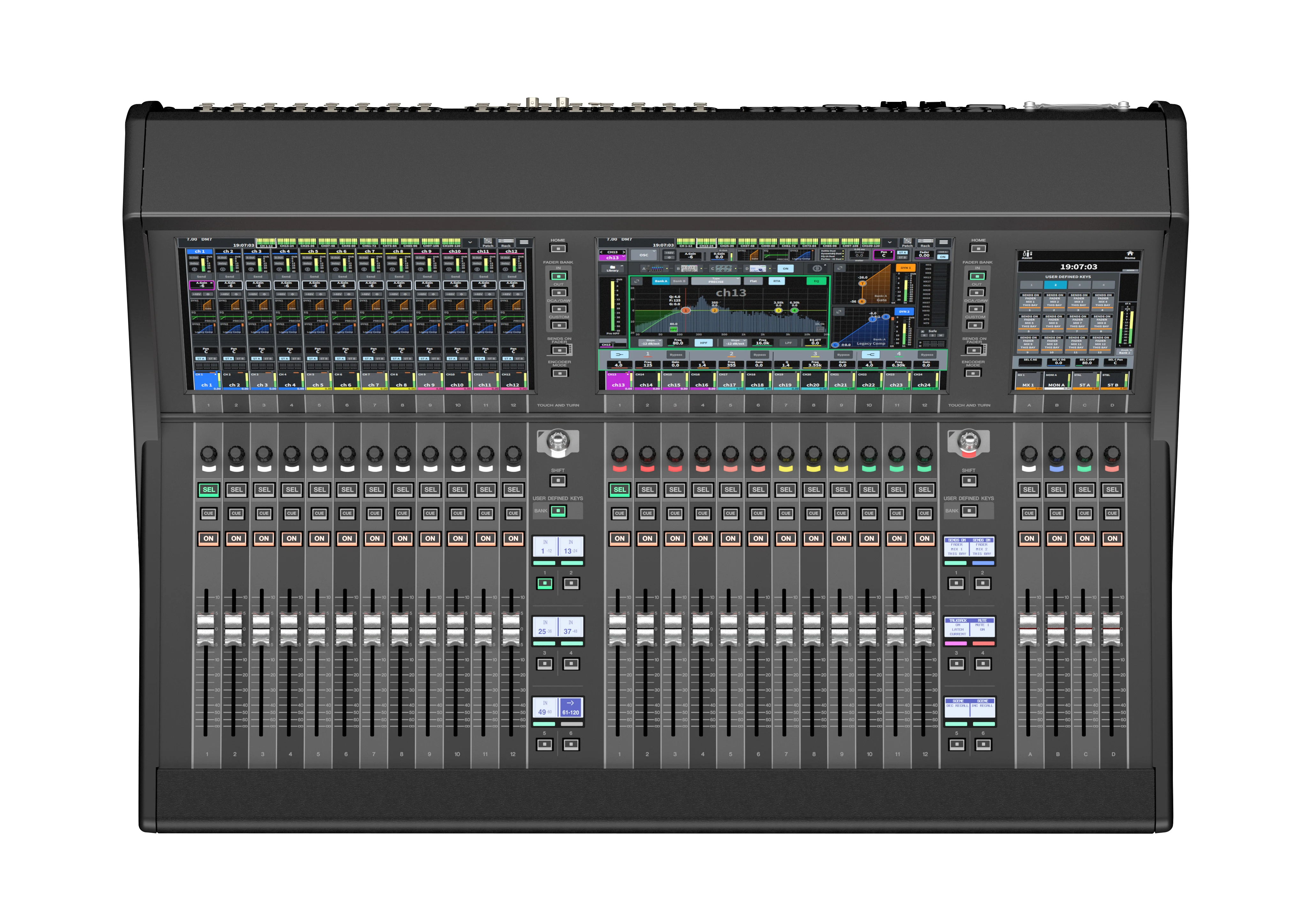Open the Library folder icon
The image size is (1307, 924).
pyautogui.click(x=612, y=268)
